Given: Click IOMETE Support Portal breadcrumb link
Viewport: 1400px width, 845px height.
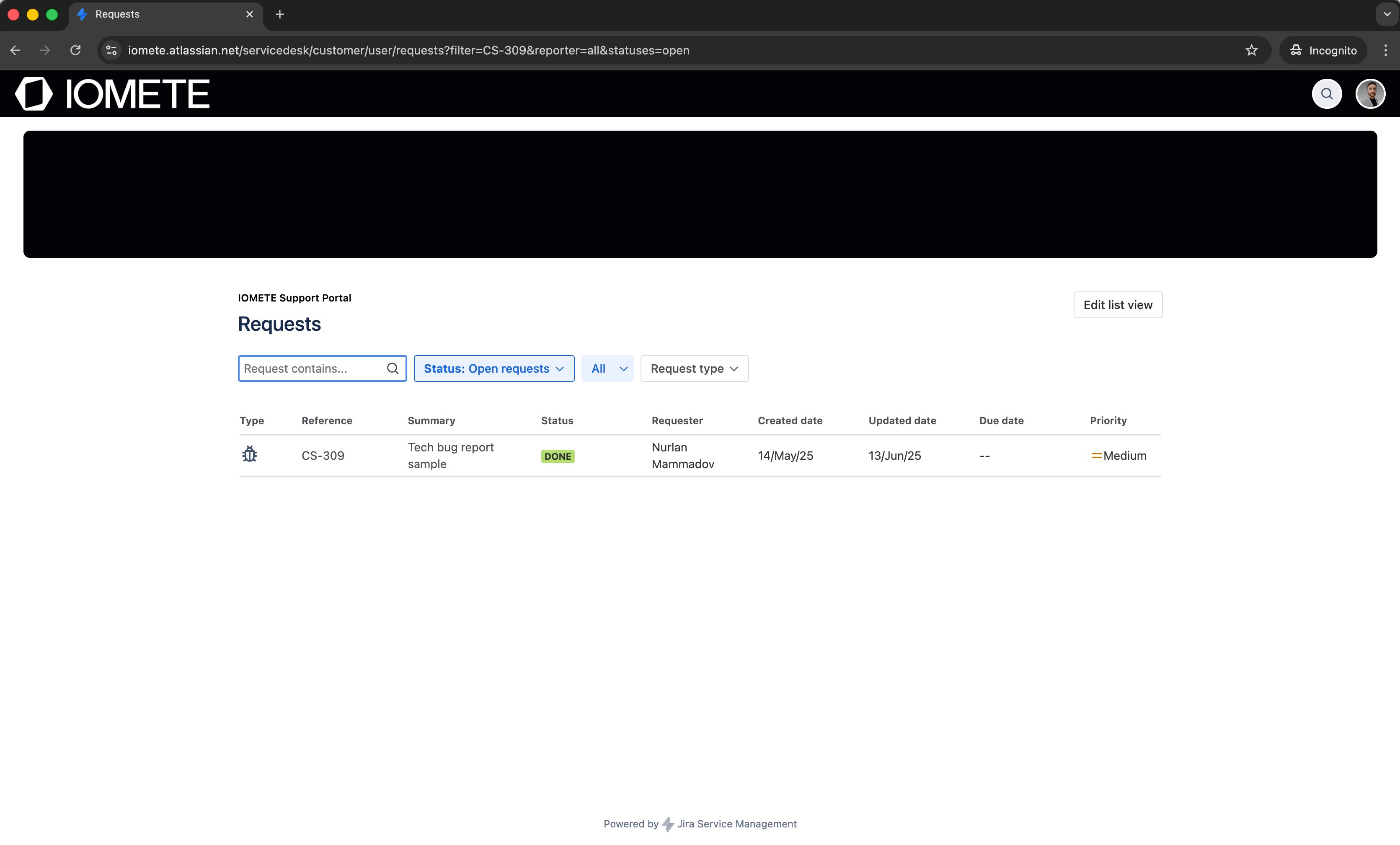Looking at the screenshot, I should coord(294,298).
